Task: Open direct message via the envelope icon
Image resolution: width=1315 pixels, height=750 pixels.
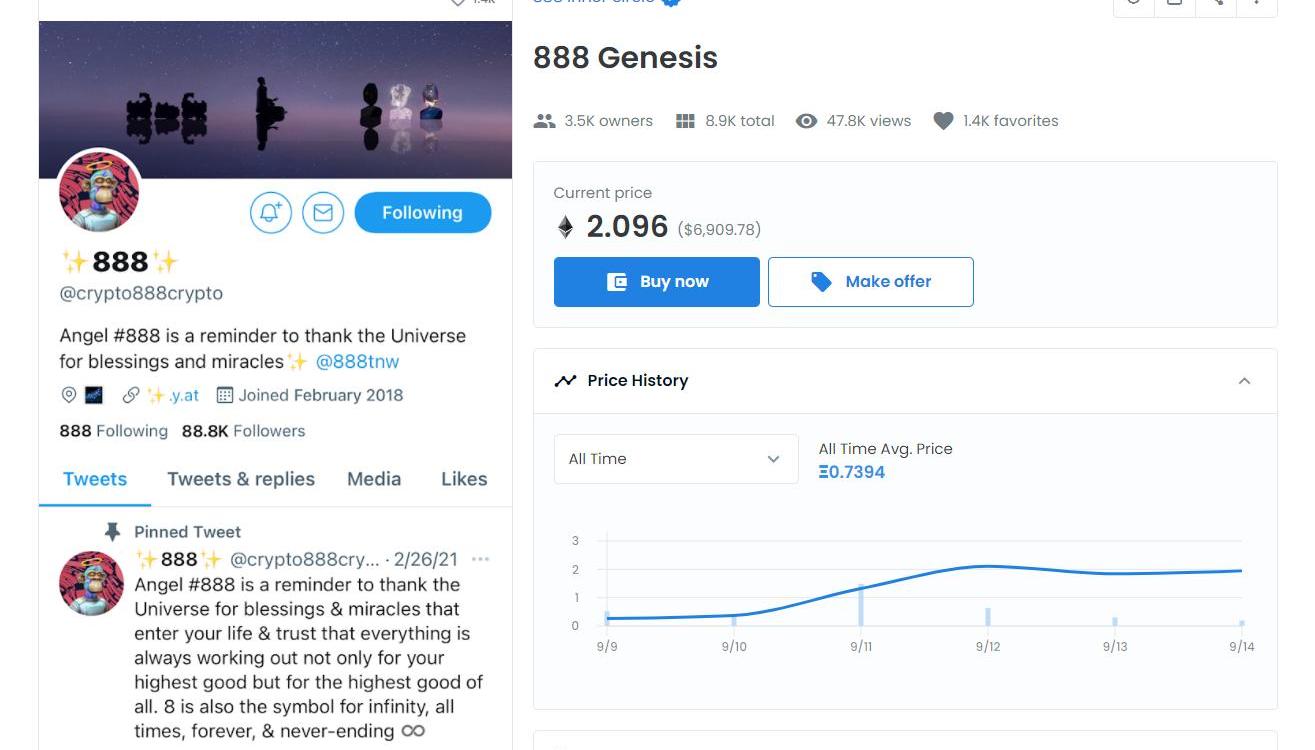Action: click(323, 213)
